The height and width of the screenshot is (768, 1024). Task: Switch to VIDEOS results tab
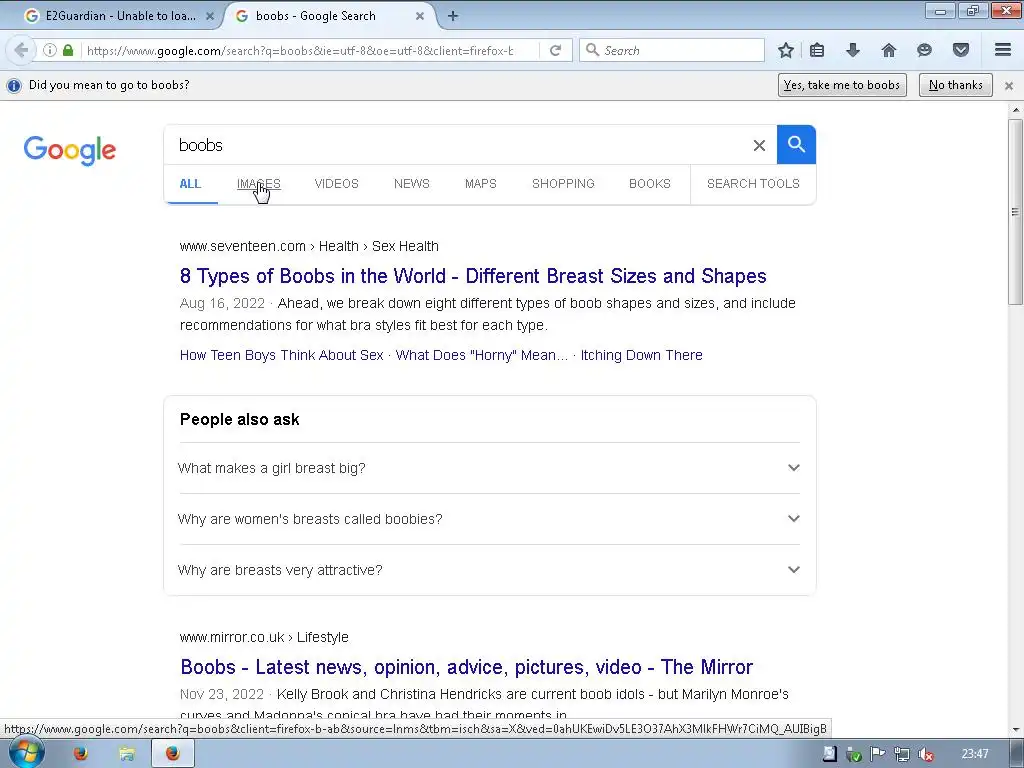coord(336,184)
